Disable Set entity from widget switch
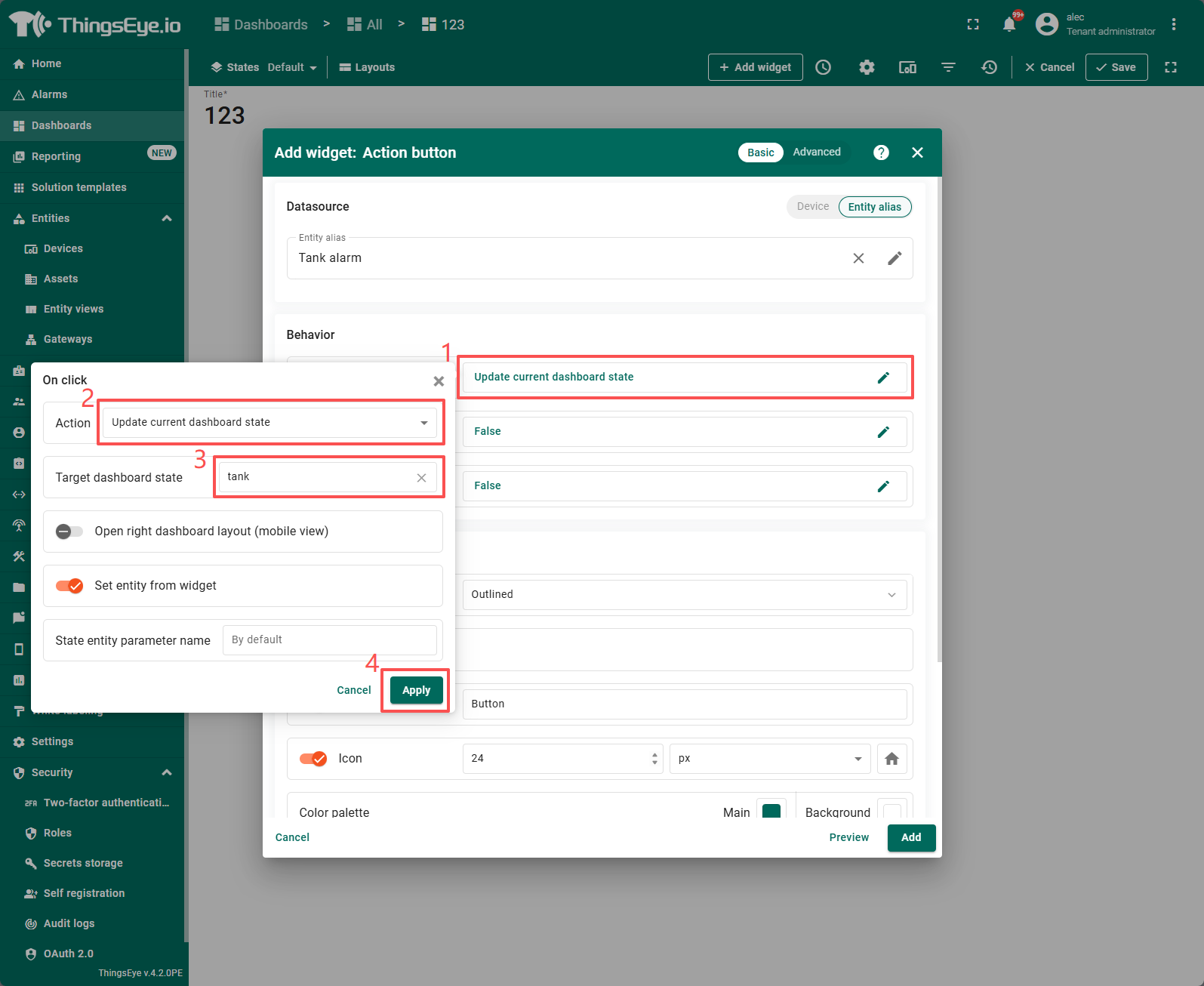Viewport: 1204px width, 986px height. tap(69, 586)
